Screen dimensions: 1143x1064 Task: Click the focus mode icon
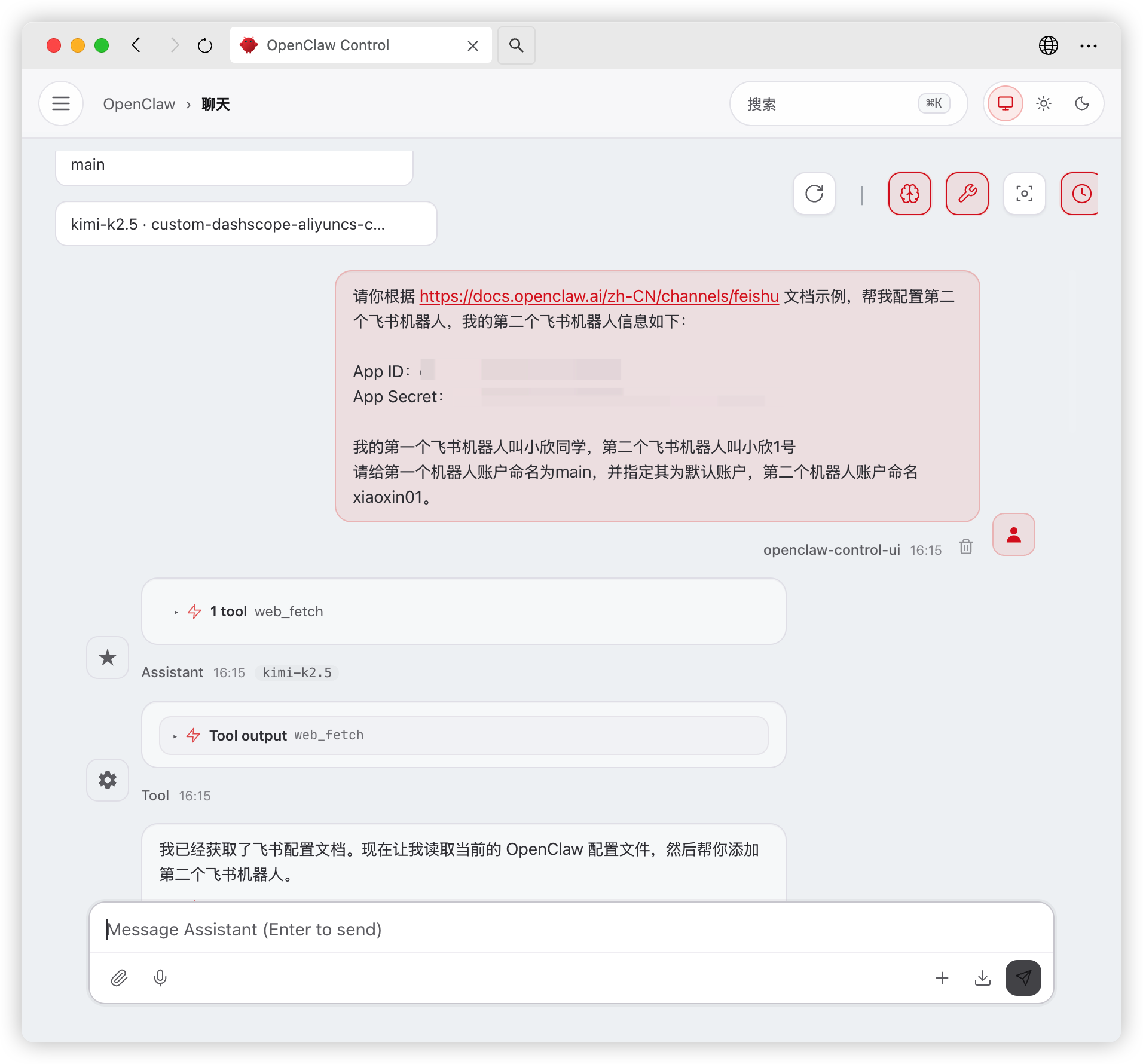(1024, 194)
